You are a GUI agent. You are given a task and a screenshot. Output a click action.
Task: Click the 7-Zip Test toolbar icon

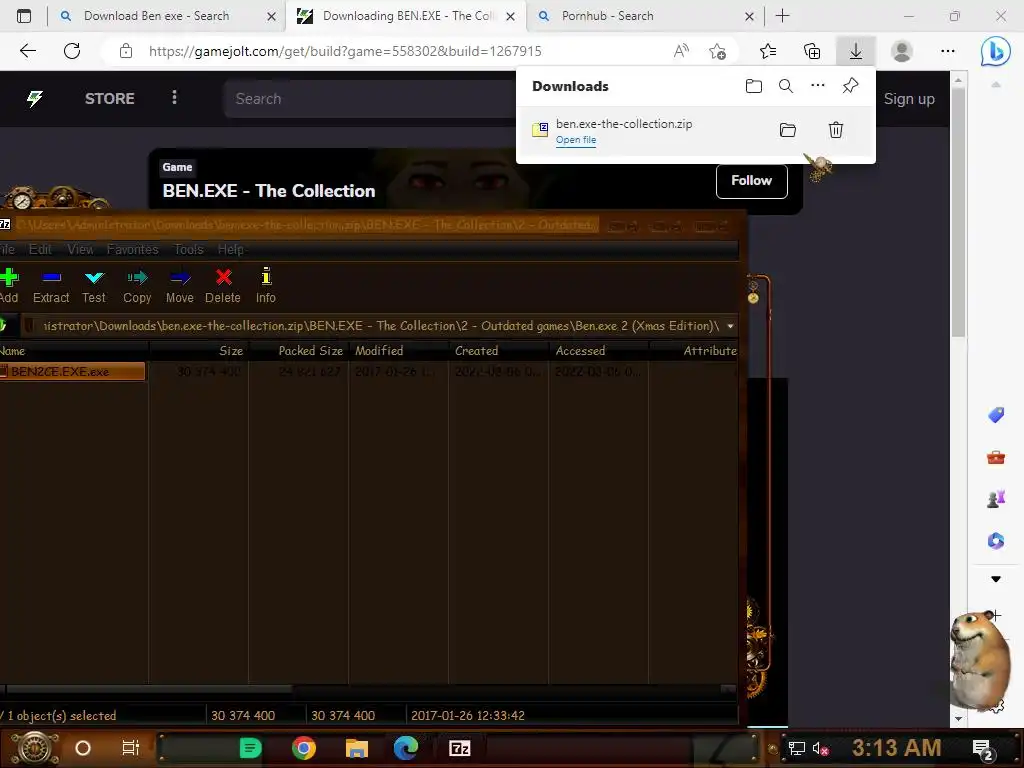point(94,278)
